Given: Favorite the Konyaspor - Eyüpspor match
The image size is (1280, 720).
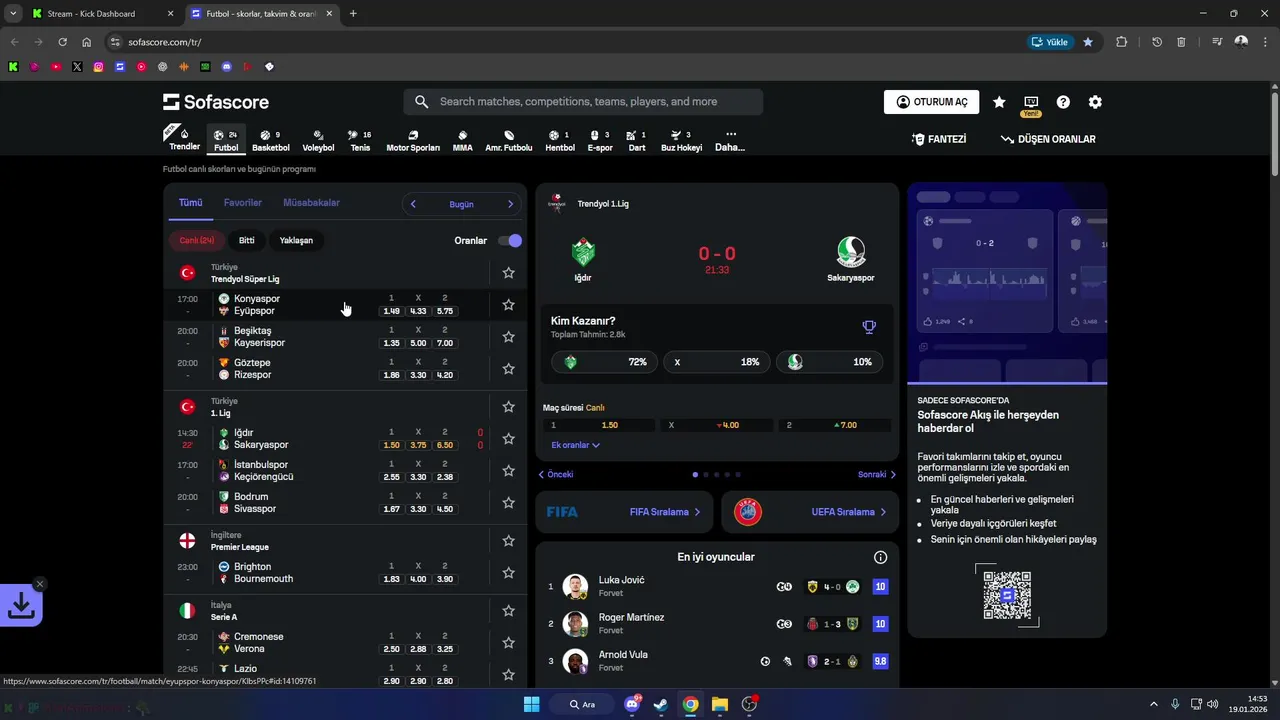Looking at the screenshot, I should coord(508,305).
